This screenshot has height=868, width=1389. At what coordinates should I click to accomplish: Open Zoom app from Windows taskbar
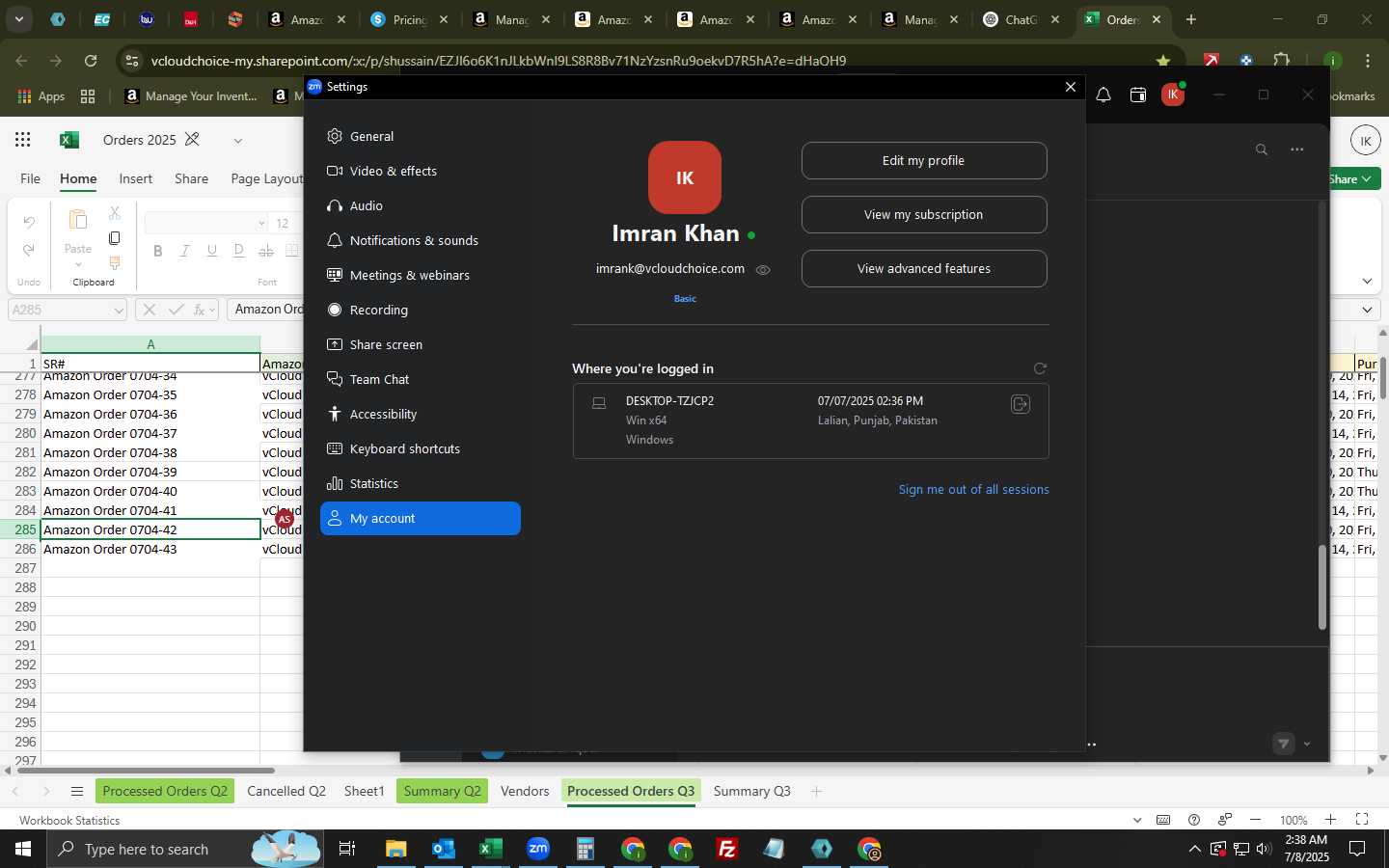click(538, 849)
